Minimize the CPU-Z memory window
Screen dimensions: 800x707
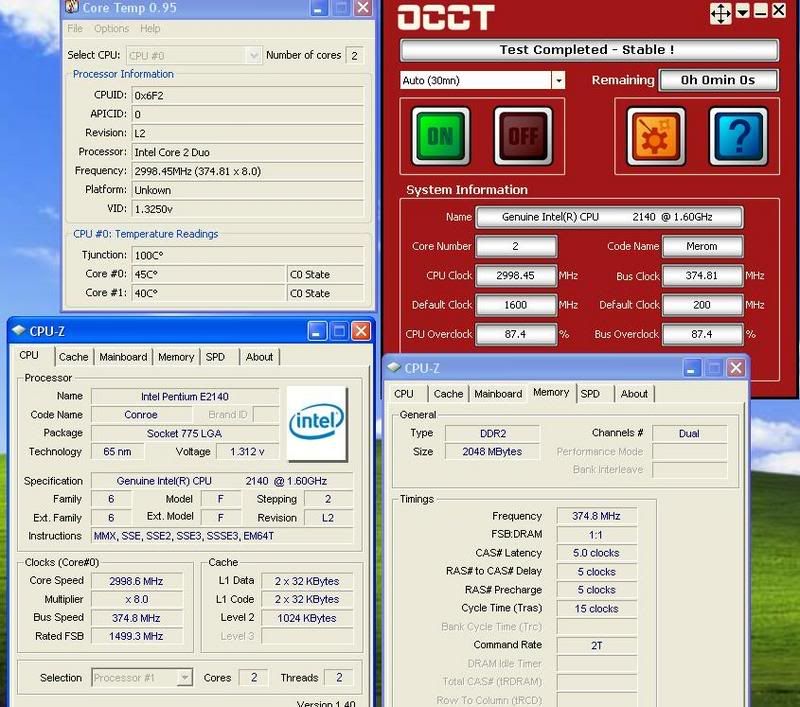click(x=691, y=368)
